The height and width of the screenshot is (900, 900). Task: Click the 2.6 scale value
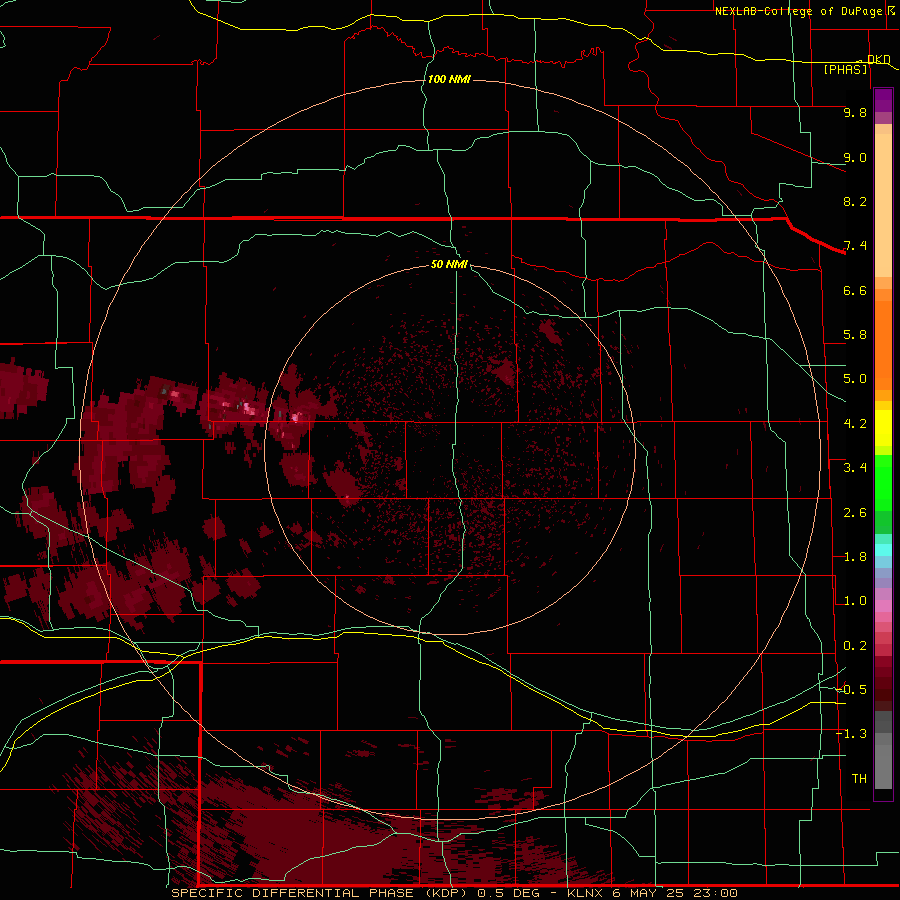(x=855, y=513)
